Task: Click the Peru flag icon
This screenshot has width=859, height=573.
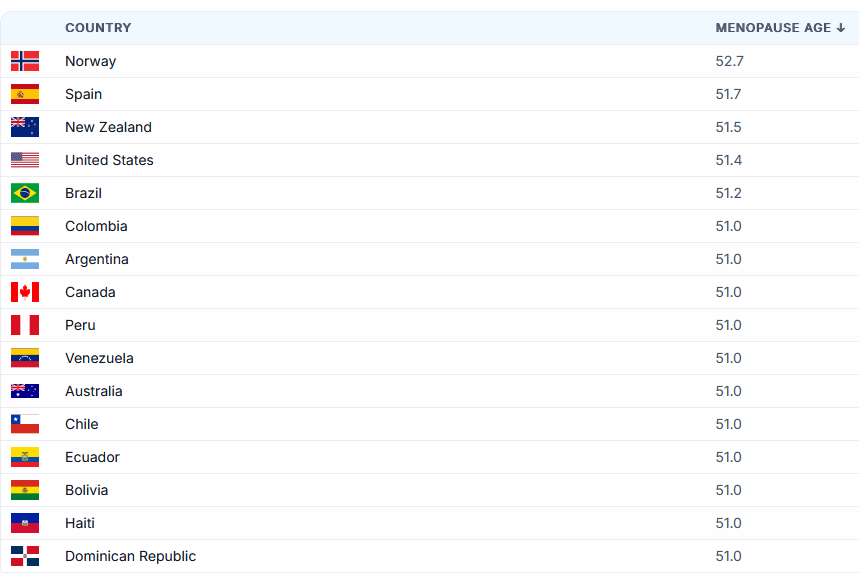Action: pos(25,325)
